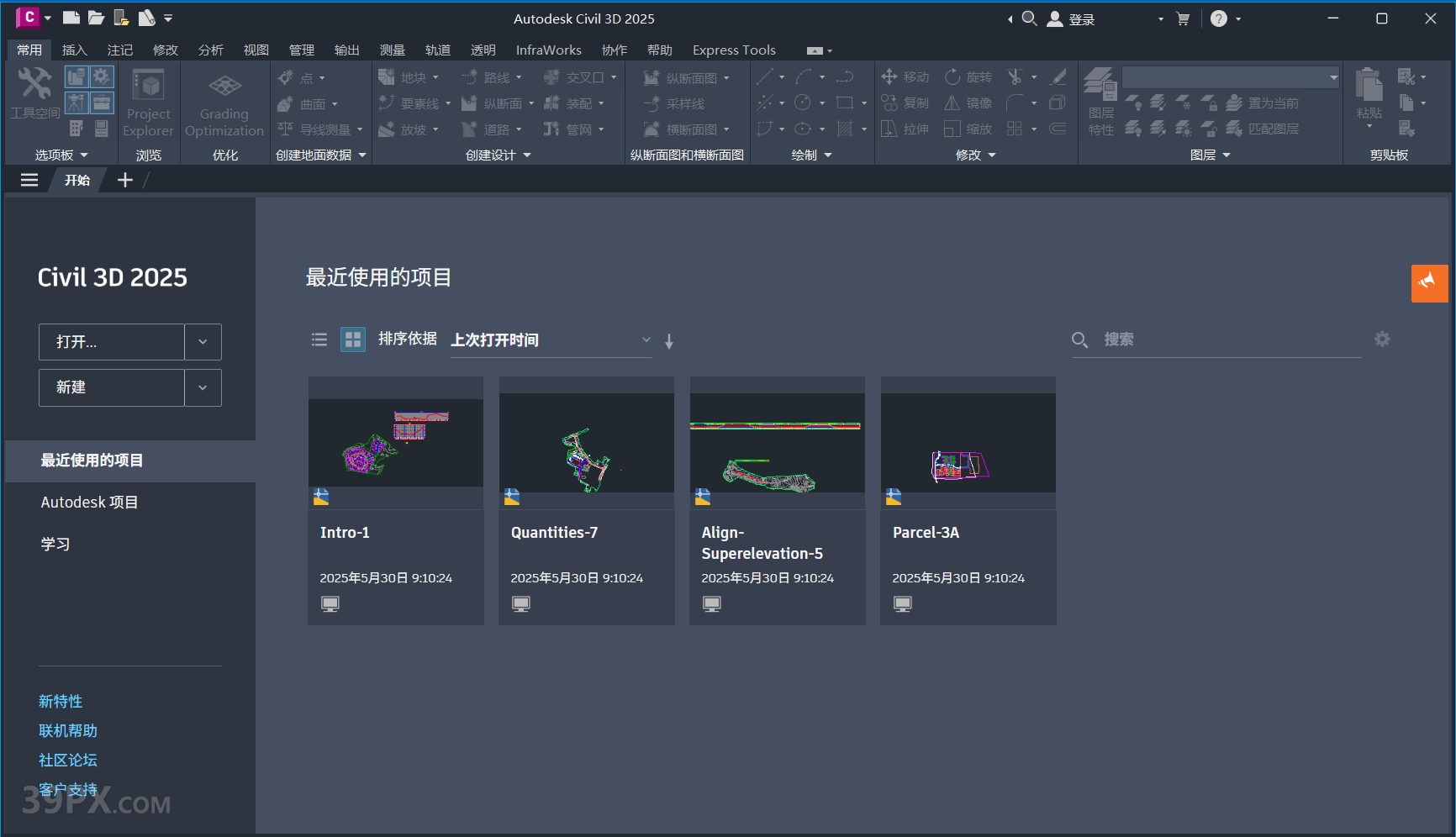Reverse the sort order arrow
The width and height of the screenshot is (1456, 837).
tap(669, 341)
